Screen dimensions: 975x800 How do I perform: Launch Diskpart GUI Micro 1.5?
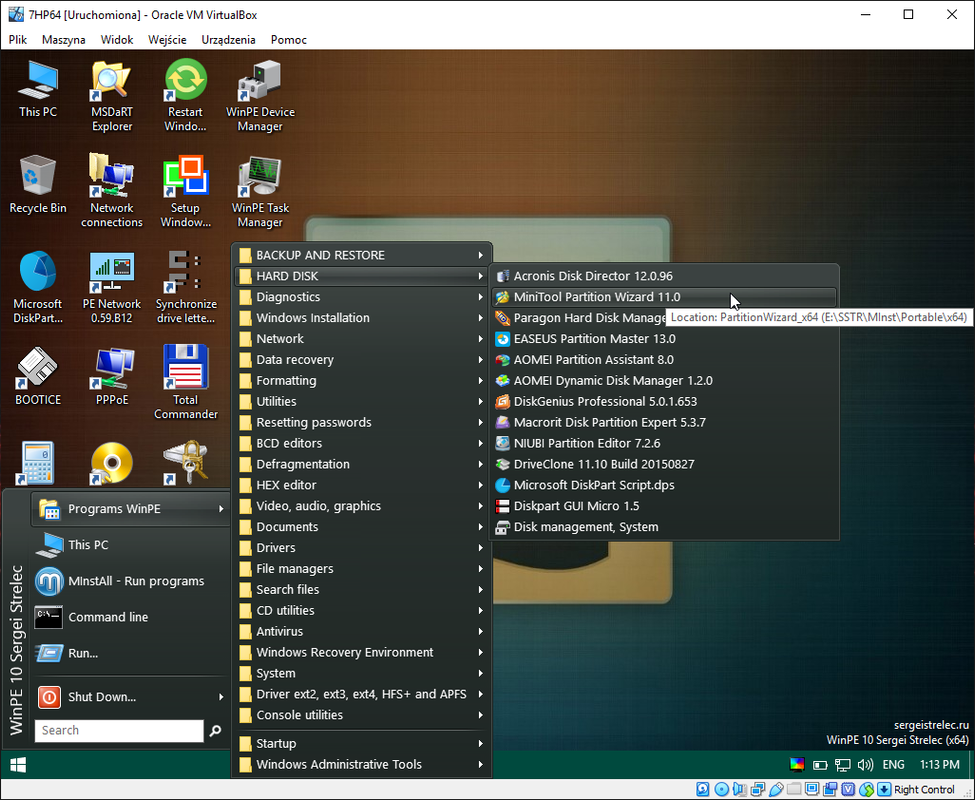663,506
